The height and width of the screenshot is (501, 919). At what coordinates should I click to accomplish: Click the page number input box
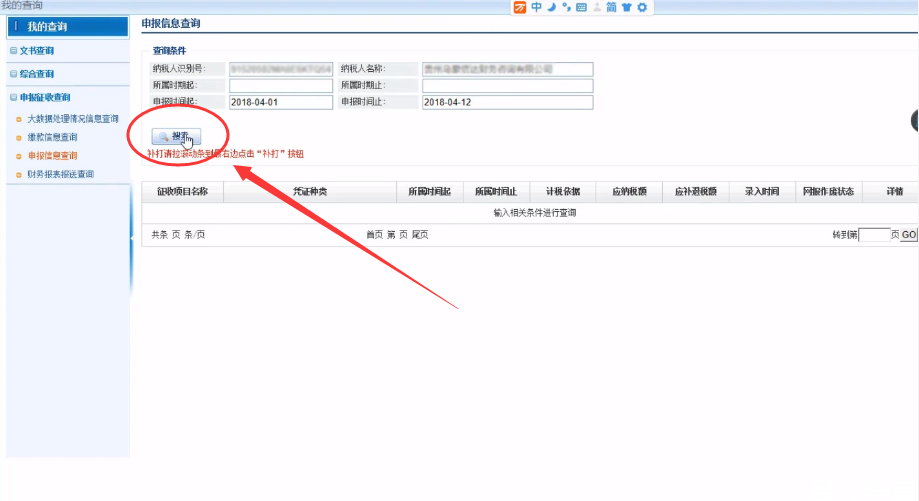click(x=874, y=235)
